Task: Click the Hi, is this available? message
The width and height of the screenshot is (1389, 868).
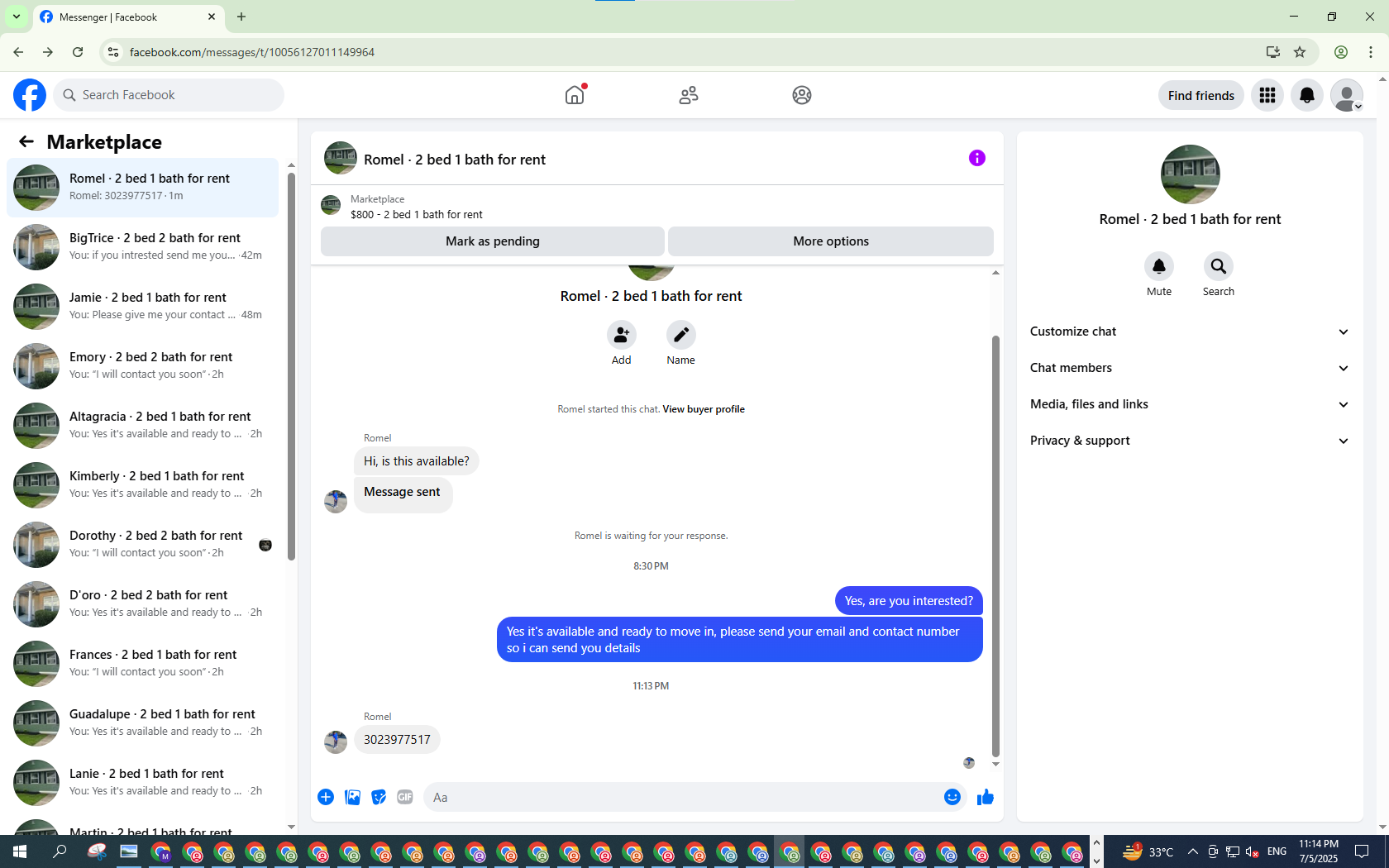Action: click(x=417, y=461)
